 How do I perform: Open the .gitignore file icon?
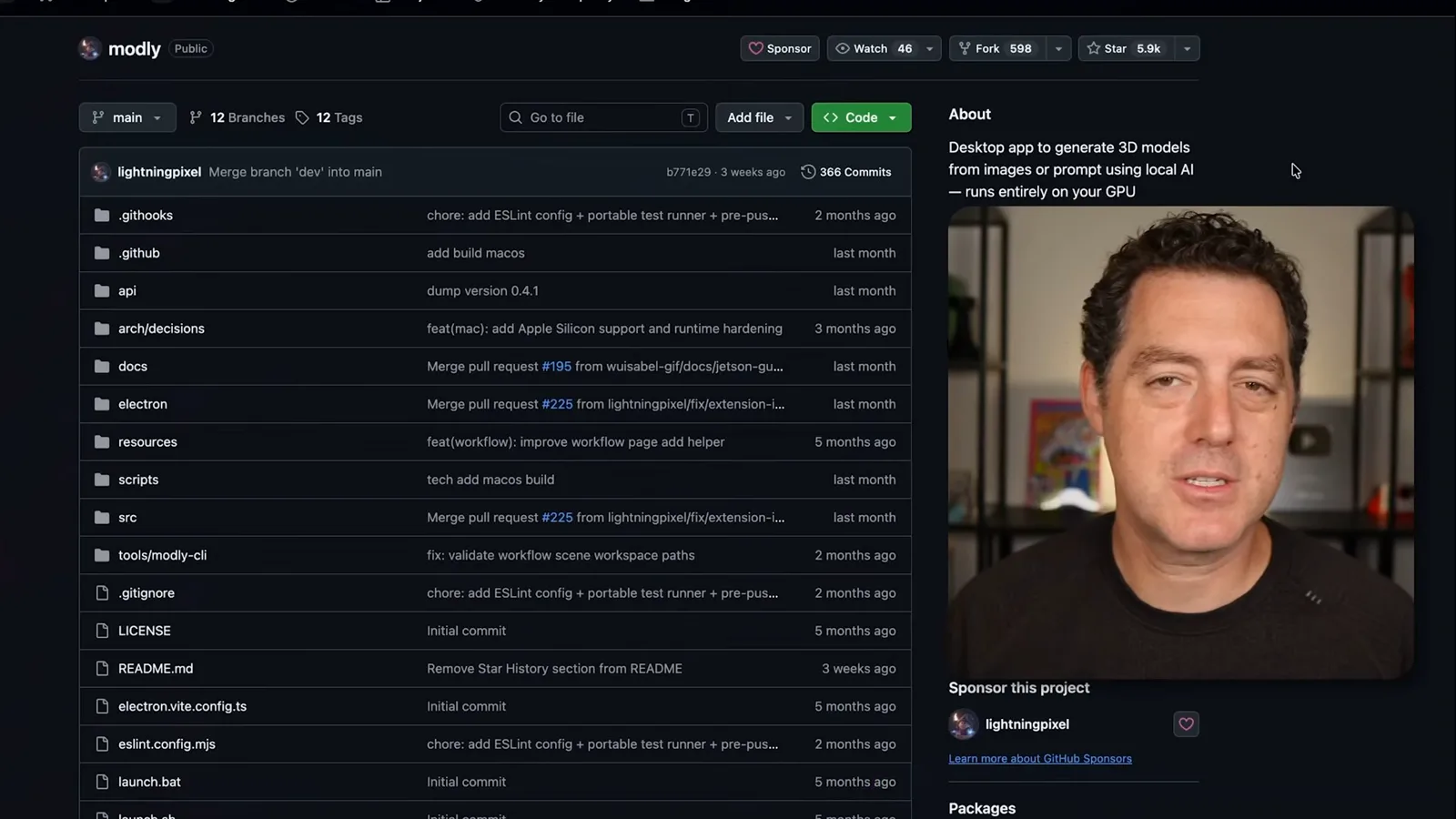(x=102, y=593)
